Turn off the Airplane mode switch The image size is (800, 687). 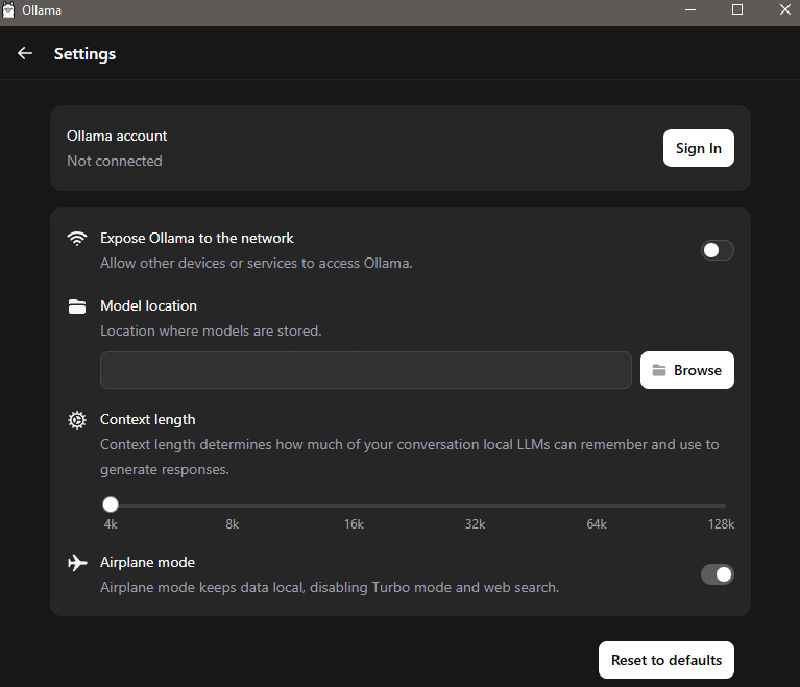coord(717,575)
